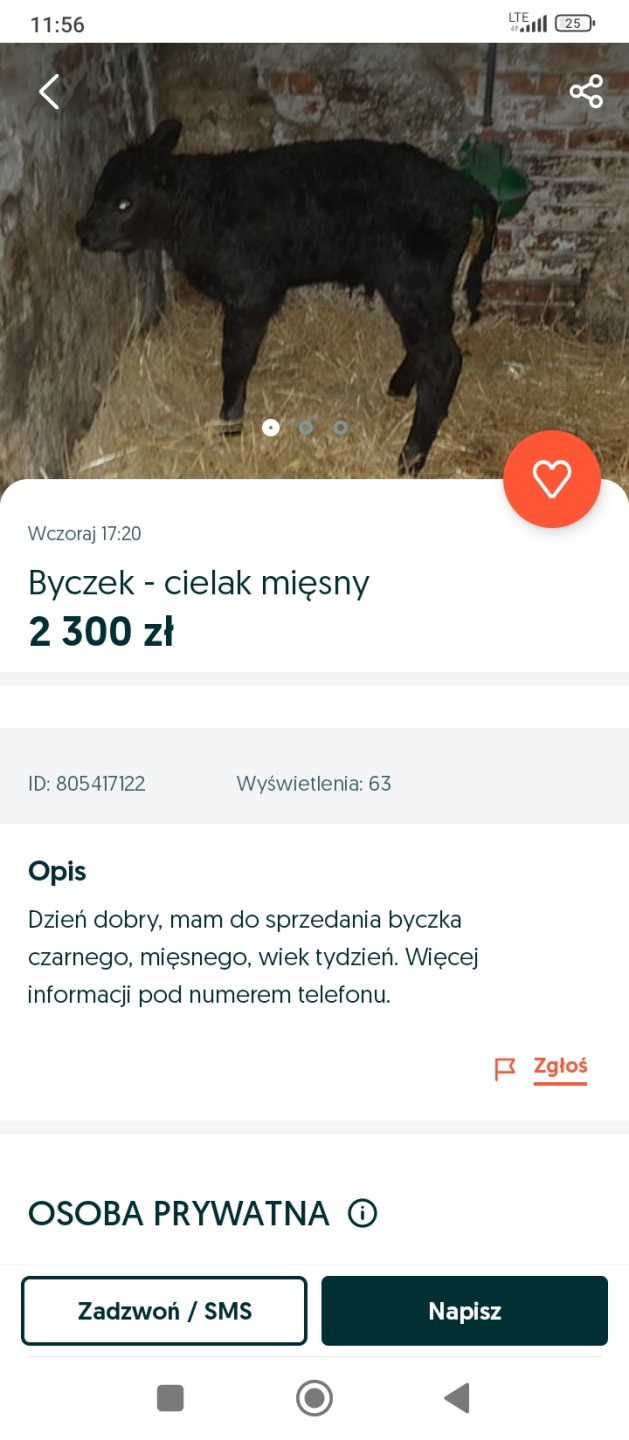Tap the back arrow on listing photo
This screenshot has width=629, height=1440.
pos(49,91)
